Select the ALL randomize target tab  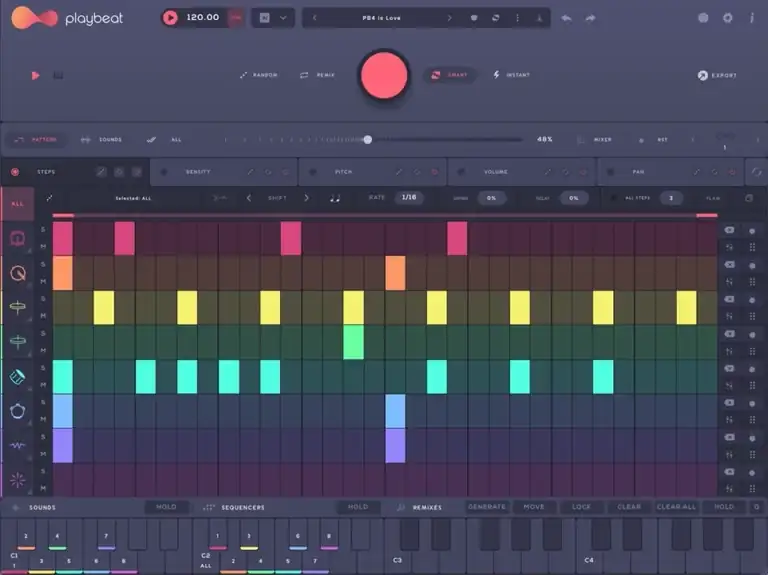pos(165,140)
